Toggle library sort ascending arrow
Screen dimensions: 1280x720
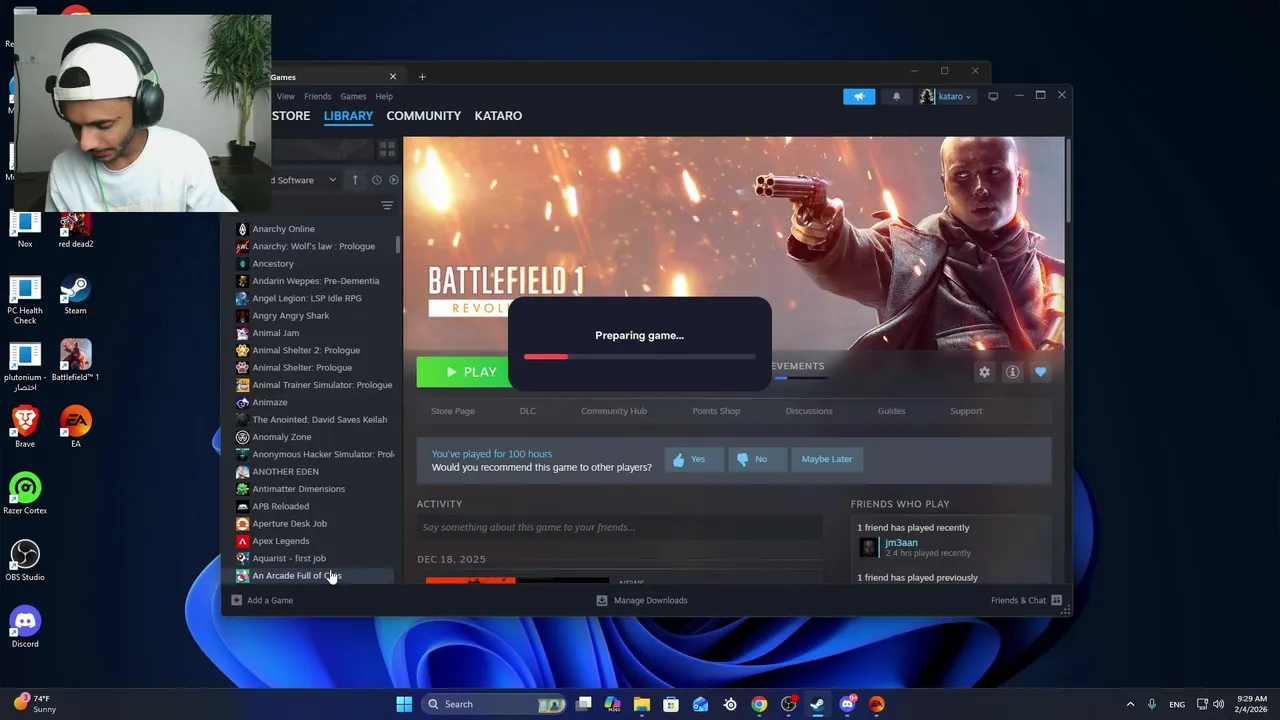tap(355, 180)
